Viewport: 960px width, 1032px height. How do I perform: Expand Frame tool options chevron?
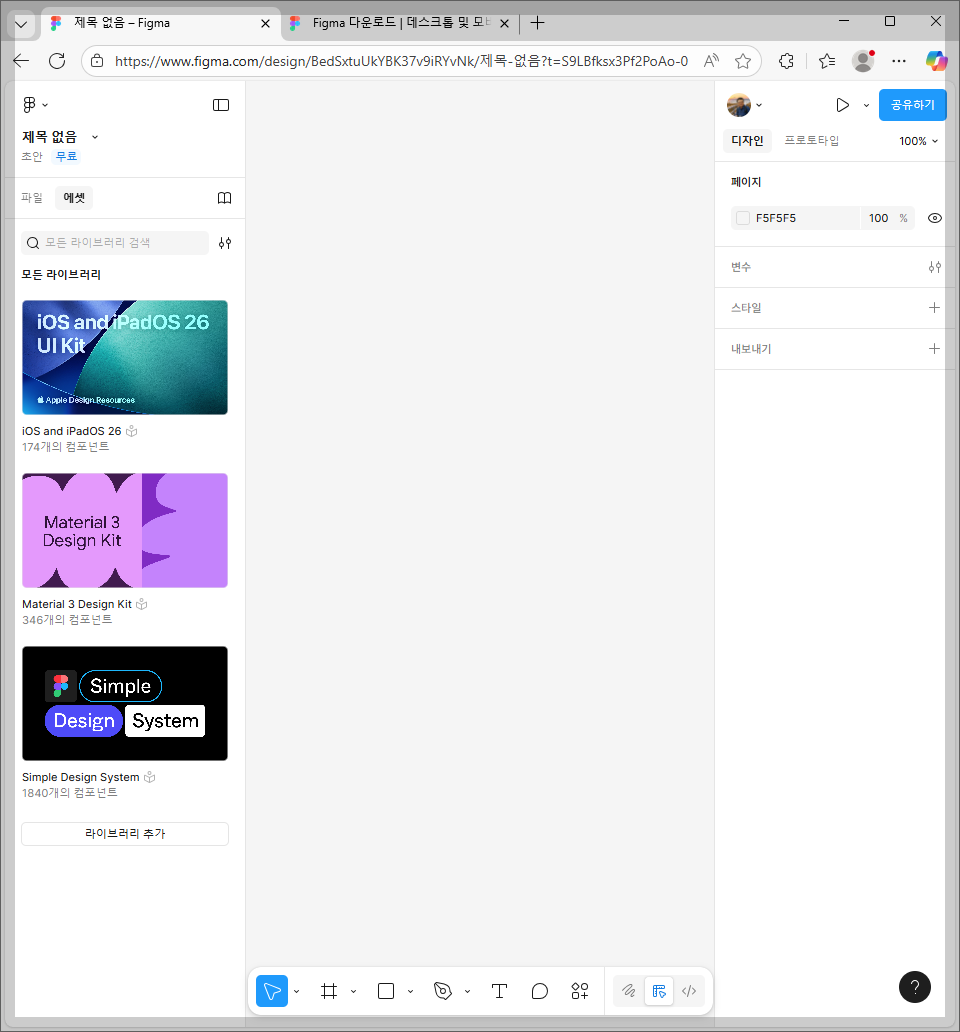(353, 991)
